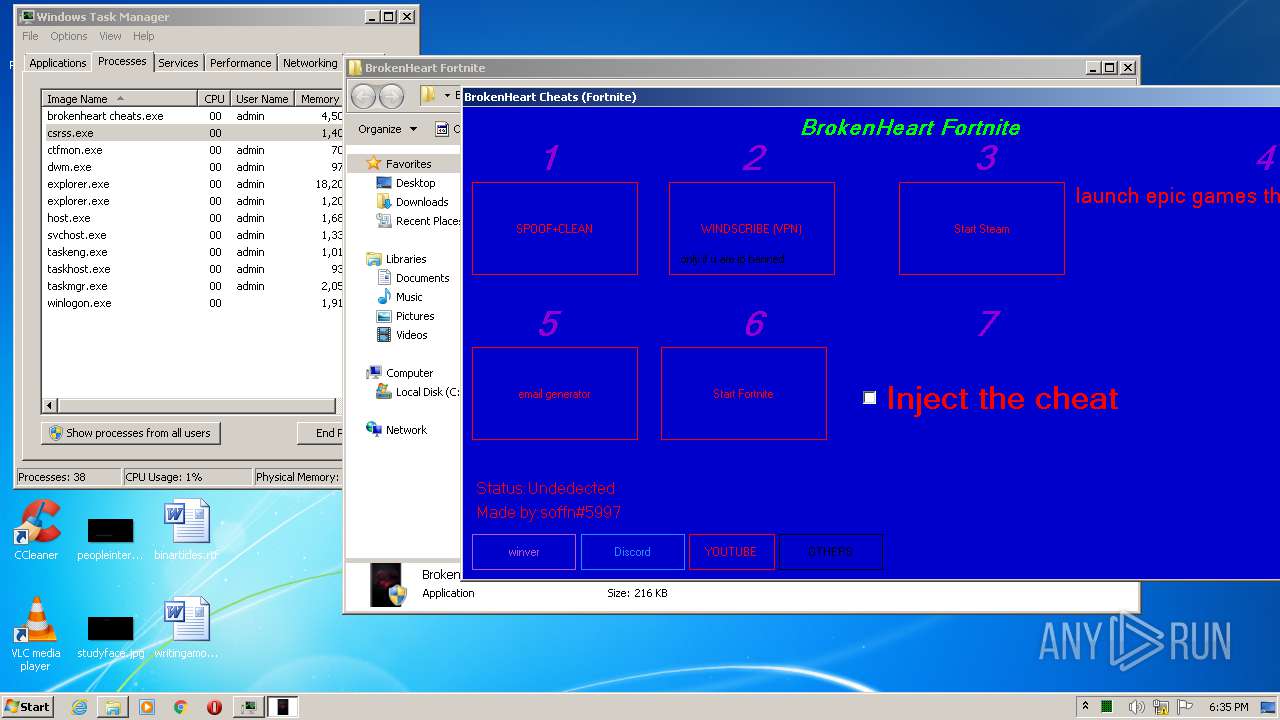Click the Start Fortnite button
This screenshot has height=720, width=1280.
pyautogui.click(x=744, y=393)
